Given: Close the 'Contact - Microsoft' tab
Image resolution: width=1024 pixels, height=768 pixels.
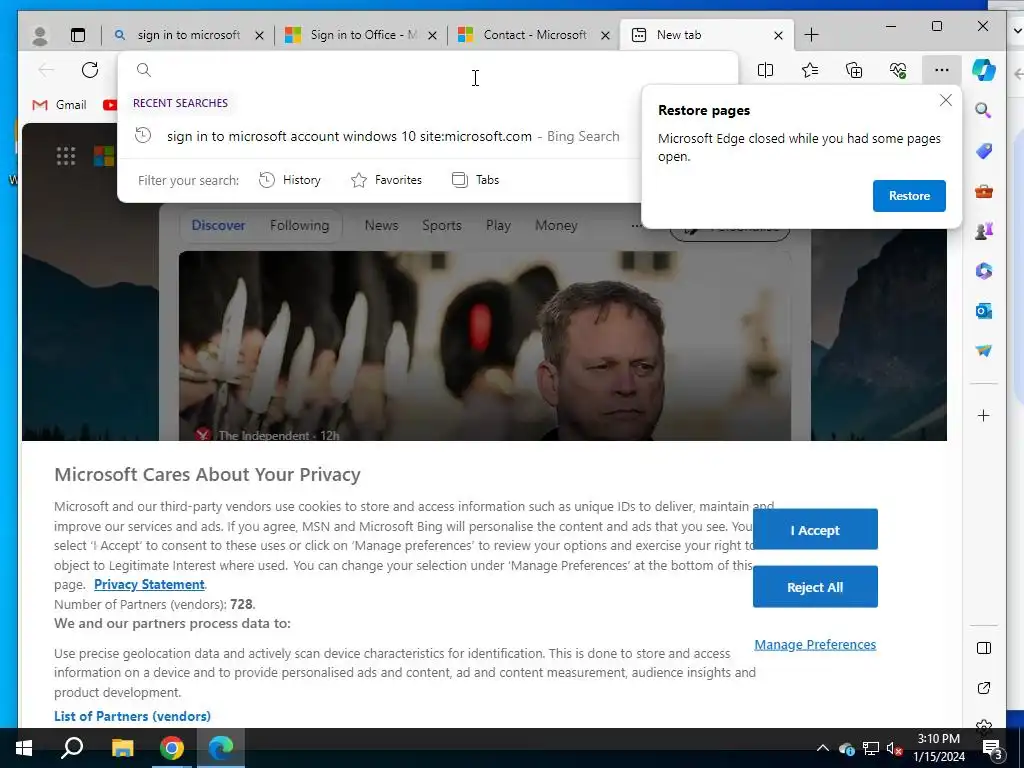Looking at the screenshot, I should coord(605,36).
